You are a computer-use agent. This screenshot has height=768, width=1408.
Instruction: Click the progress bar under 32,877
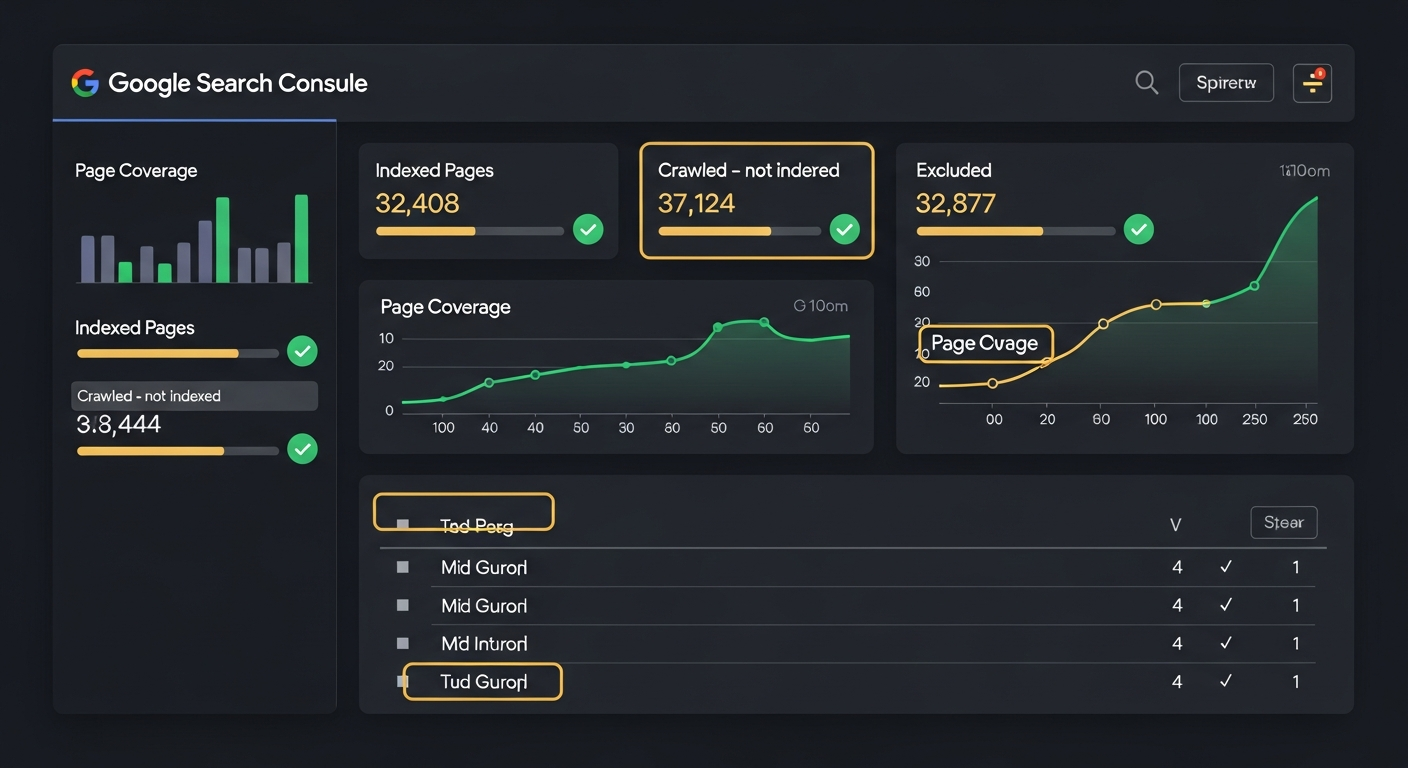coord(1016,231)
